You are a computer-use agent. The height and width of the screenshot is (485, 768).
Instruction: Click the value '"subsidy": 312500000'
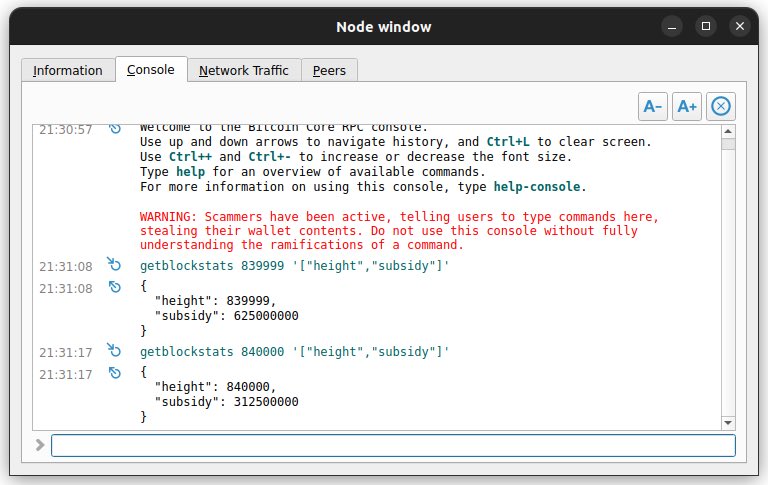pos(226,402)
